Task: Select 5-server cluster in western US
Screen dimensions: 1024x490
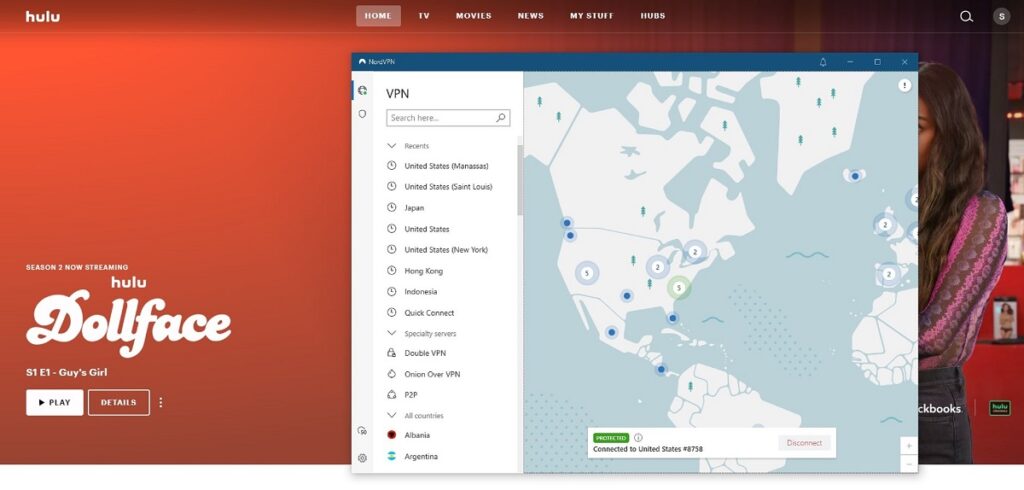Action: tap(586, 273)
